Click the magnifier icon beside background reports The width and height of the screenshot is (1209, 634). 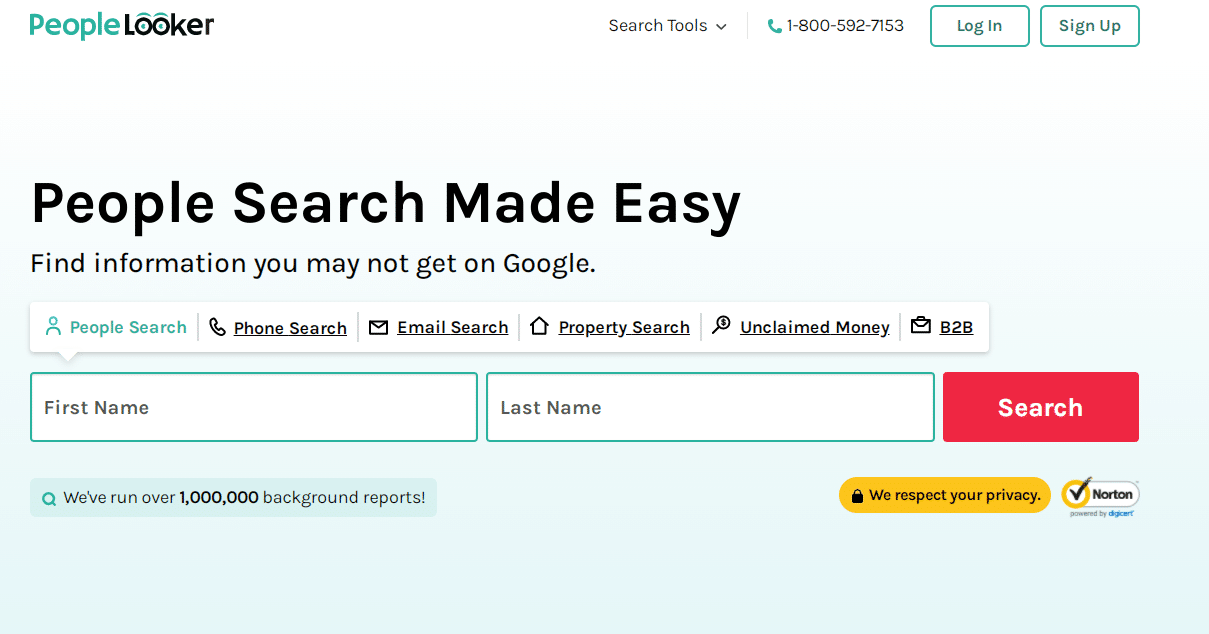(49, 498)
